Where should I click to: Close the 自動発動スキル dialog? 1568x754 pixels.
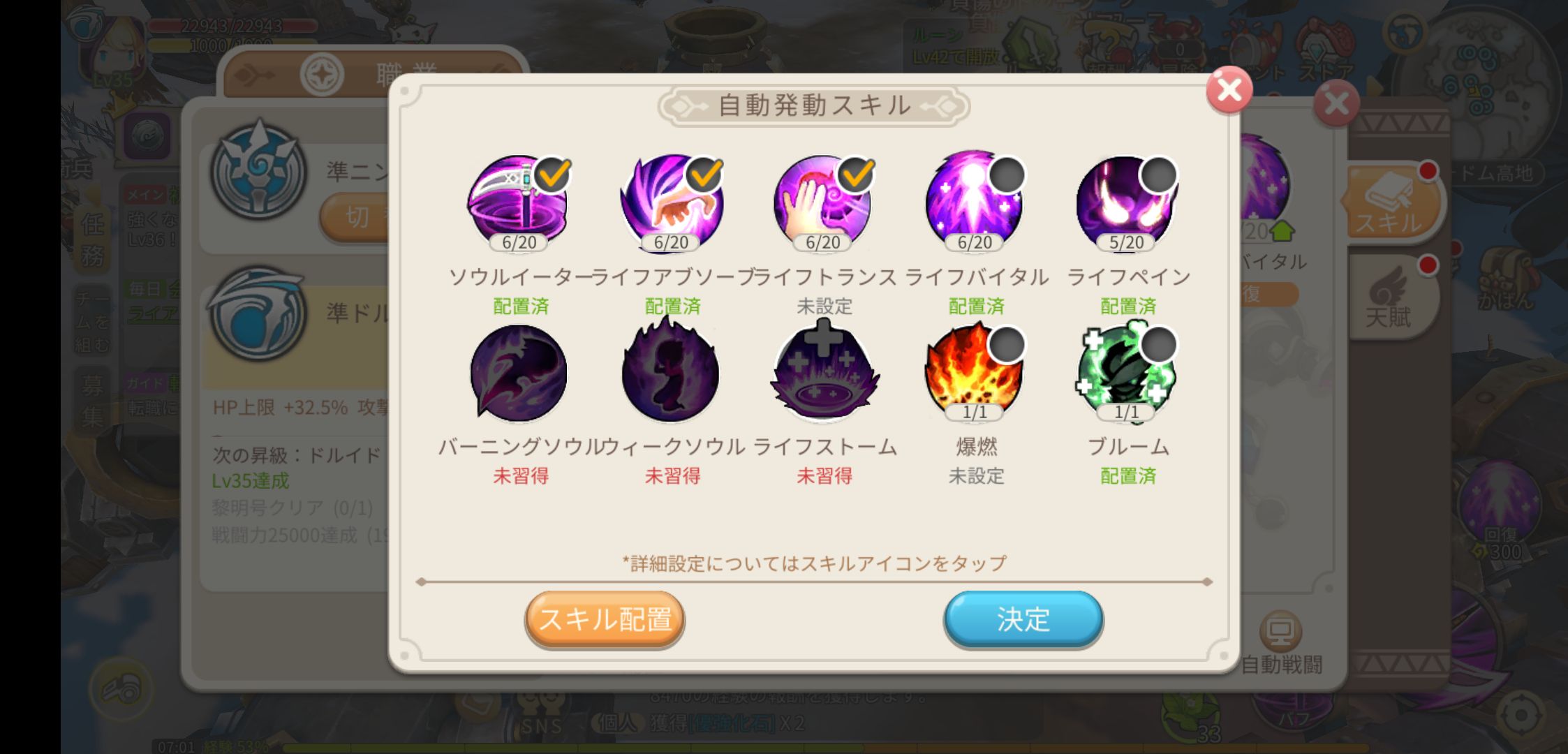coord(1229,90)
